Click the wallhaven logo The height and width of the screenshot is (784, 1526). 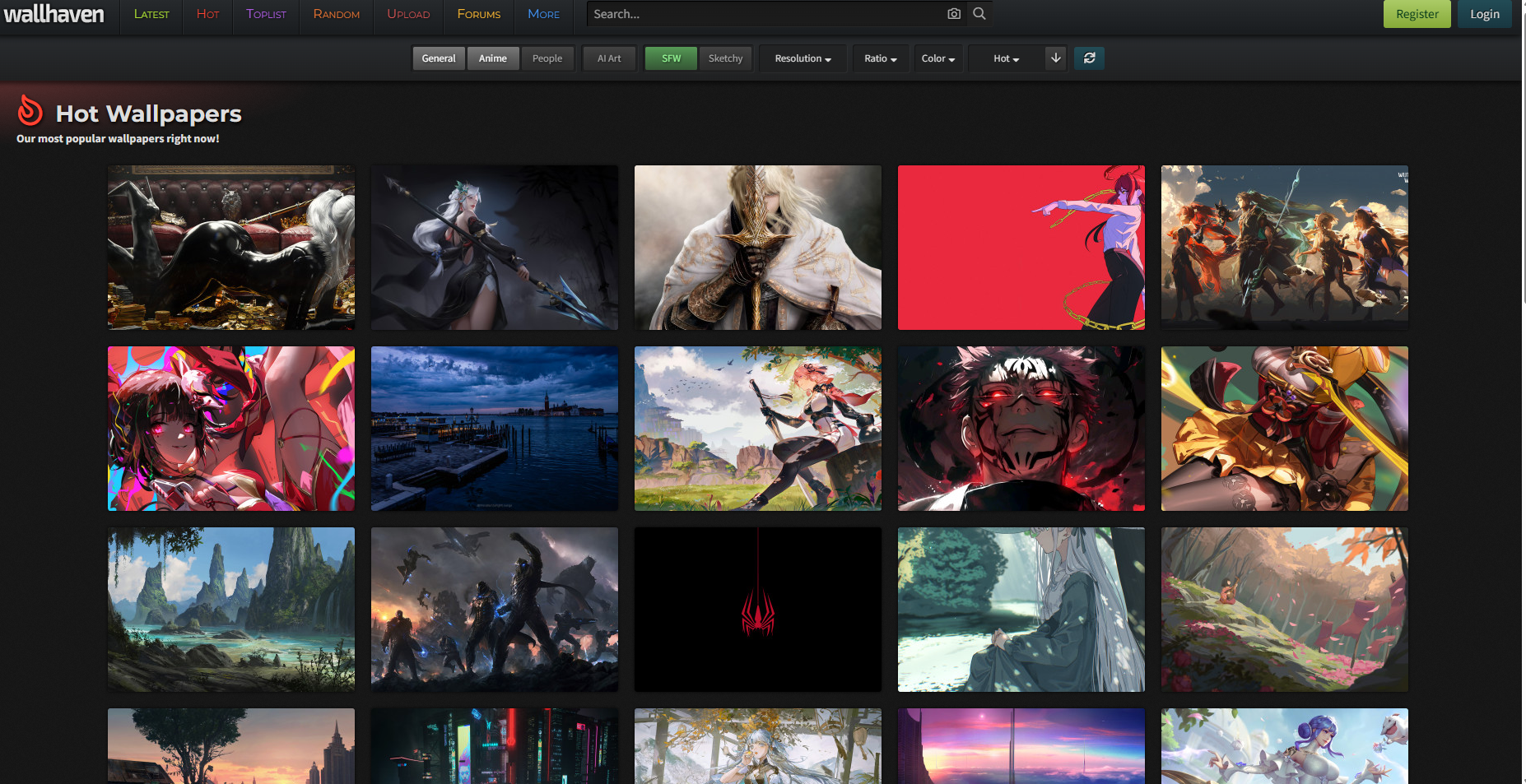[54, 14]
